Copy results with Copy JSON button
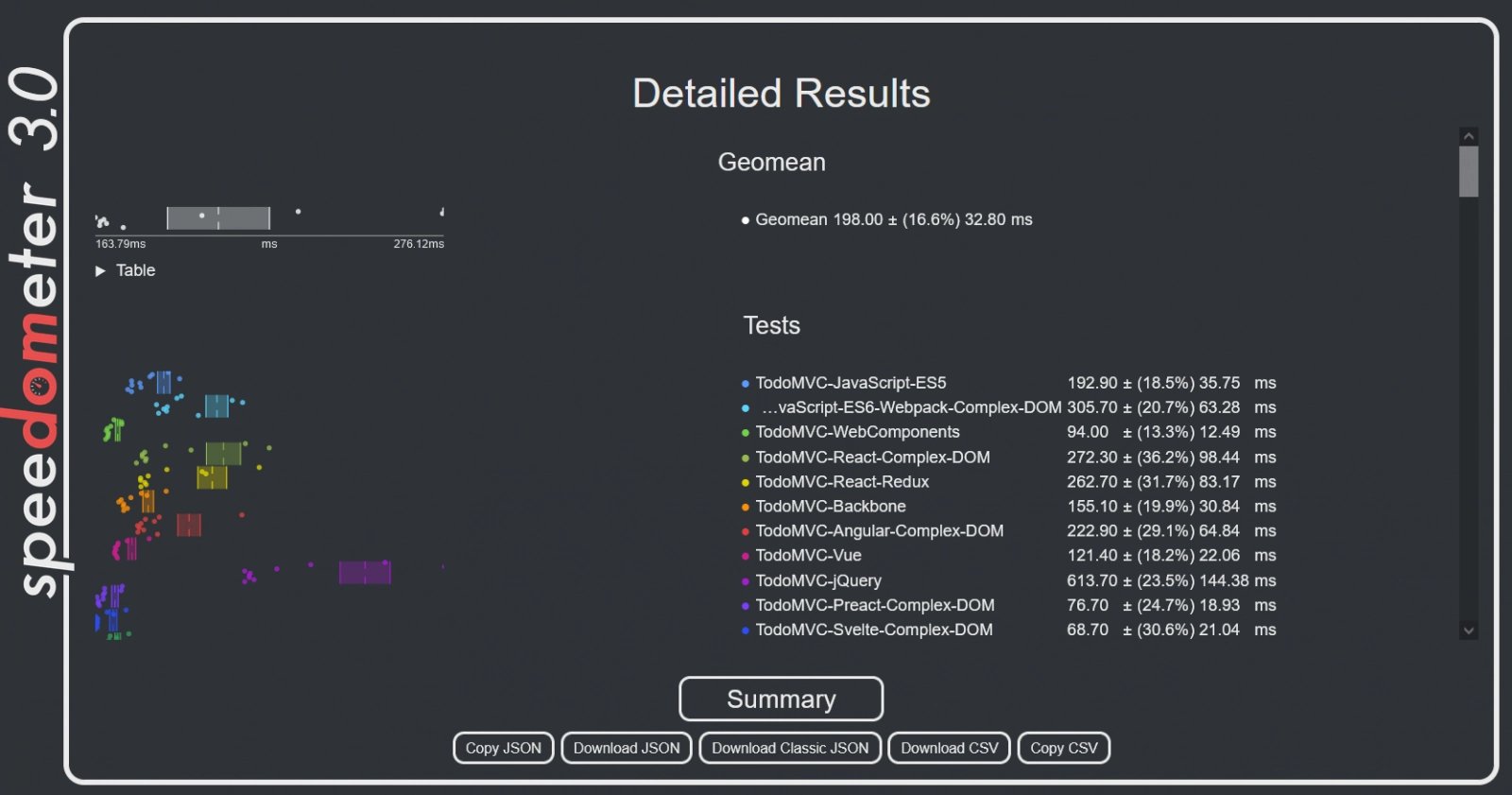This screenshot has width=1512, height=795. [503, 748]
